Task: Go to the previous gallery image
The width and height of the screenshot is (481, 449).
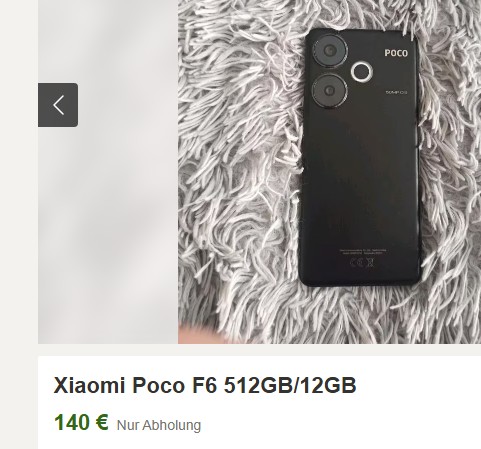Action: click(x=58, y=105)
